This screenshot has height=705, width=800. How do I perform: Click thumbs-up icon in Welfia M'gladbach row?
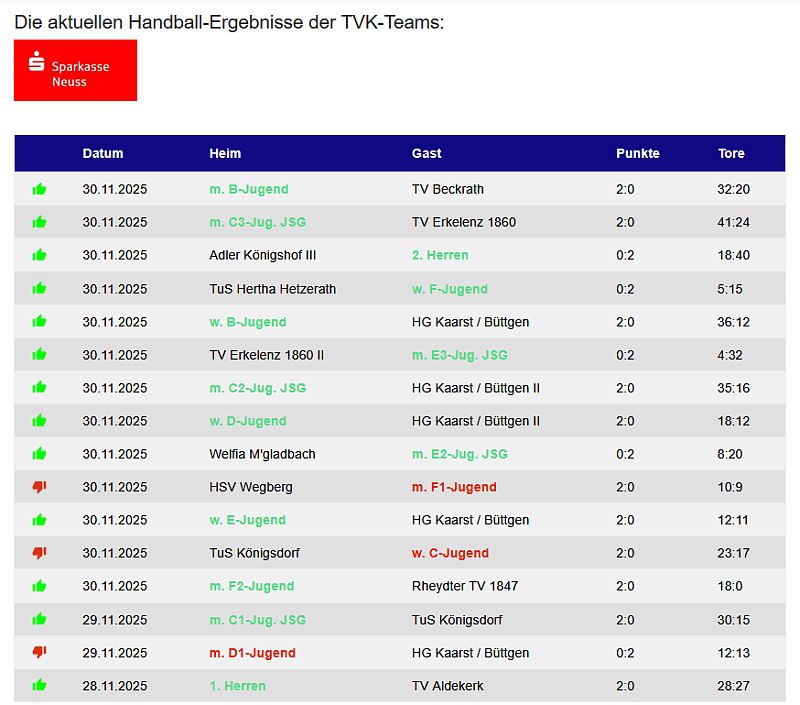(x=40, y=454)
